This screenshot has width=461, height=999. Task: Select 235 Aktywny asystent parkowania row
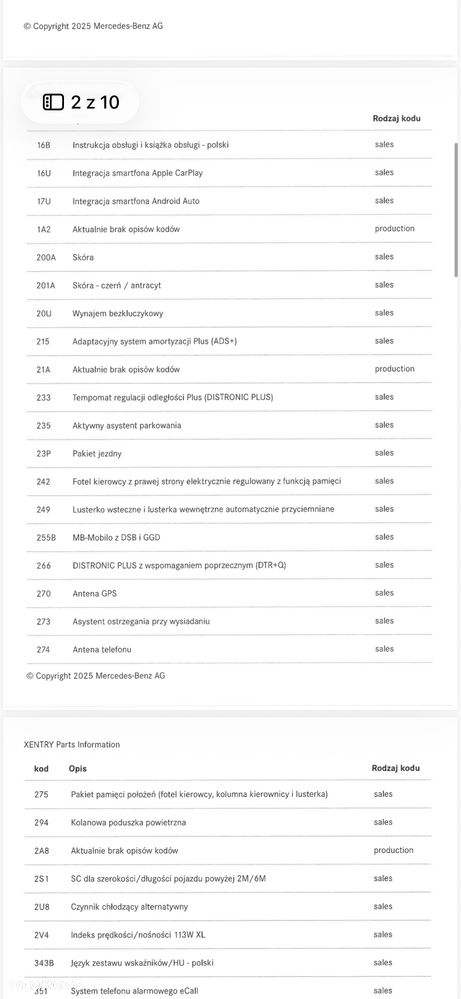point(229,425)
